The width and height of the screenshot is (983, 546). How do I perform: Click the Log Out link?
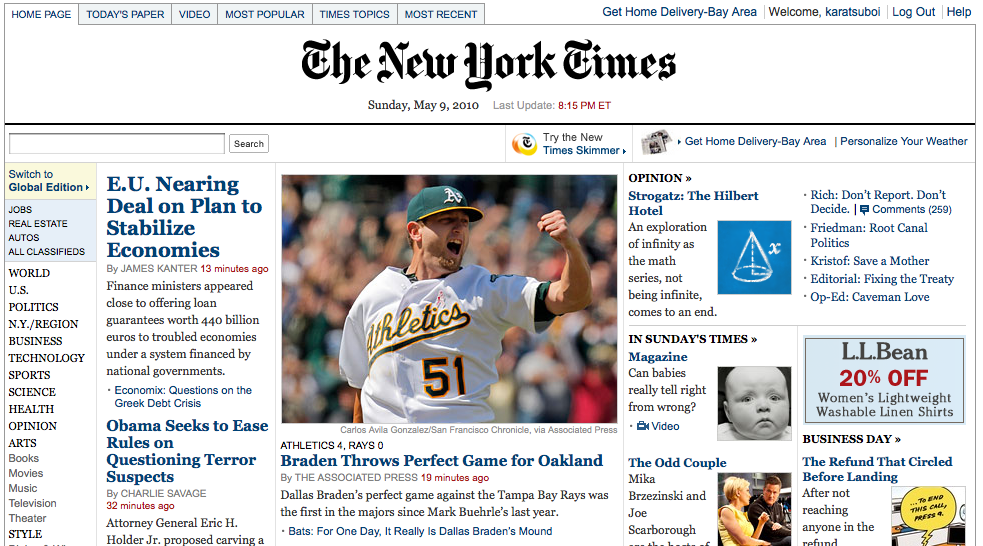913,12
